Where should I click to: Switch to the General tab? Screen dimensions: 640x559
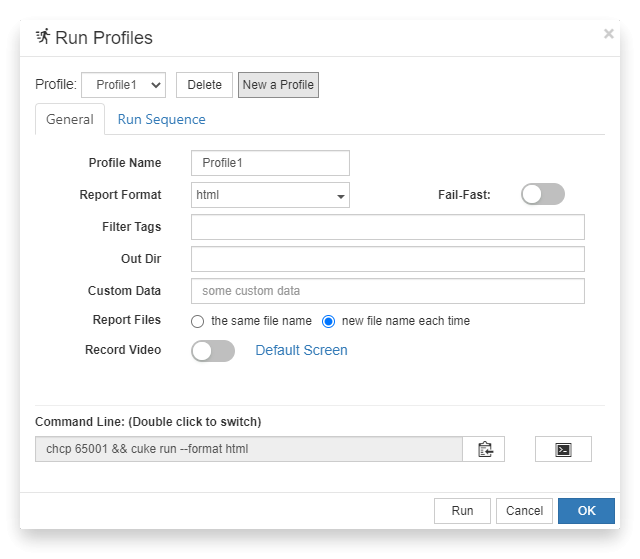pos(70,119)
